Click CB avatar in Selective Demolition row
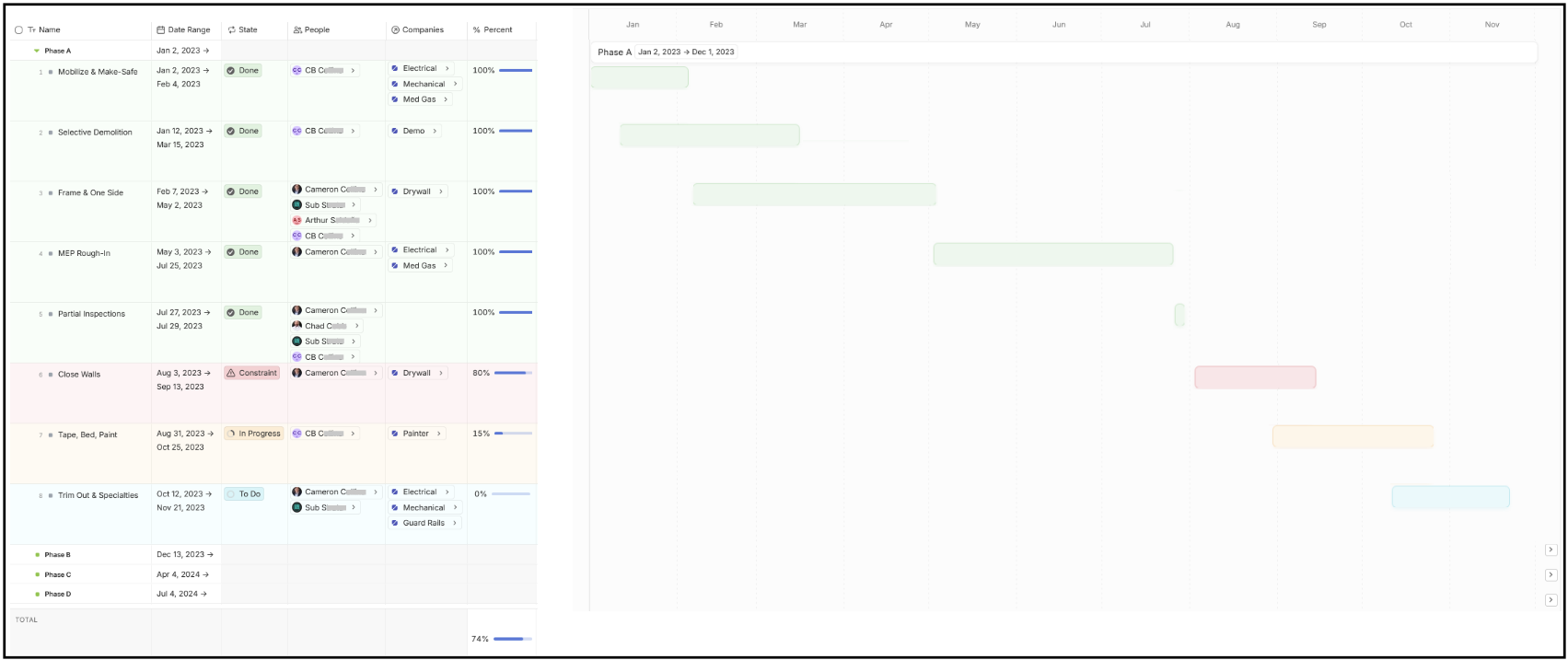The image size is (1568, 660). click(x=297, y=132)
